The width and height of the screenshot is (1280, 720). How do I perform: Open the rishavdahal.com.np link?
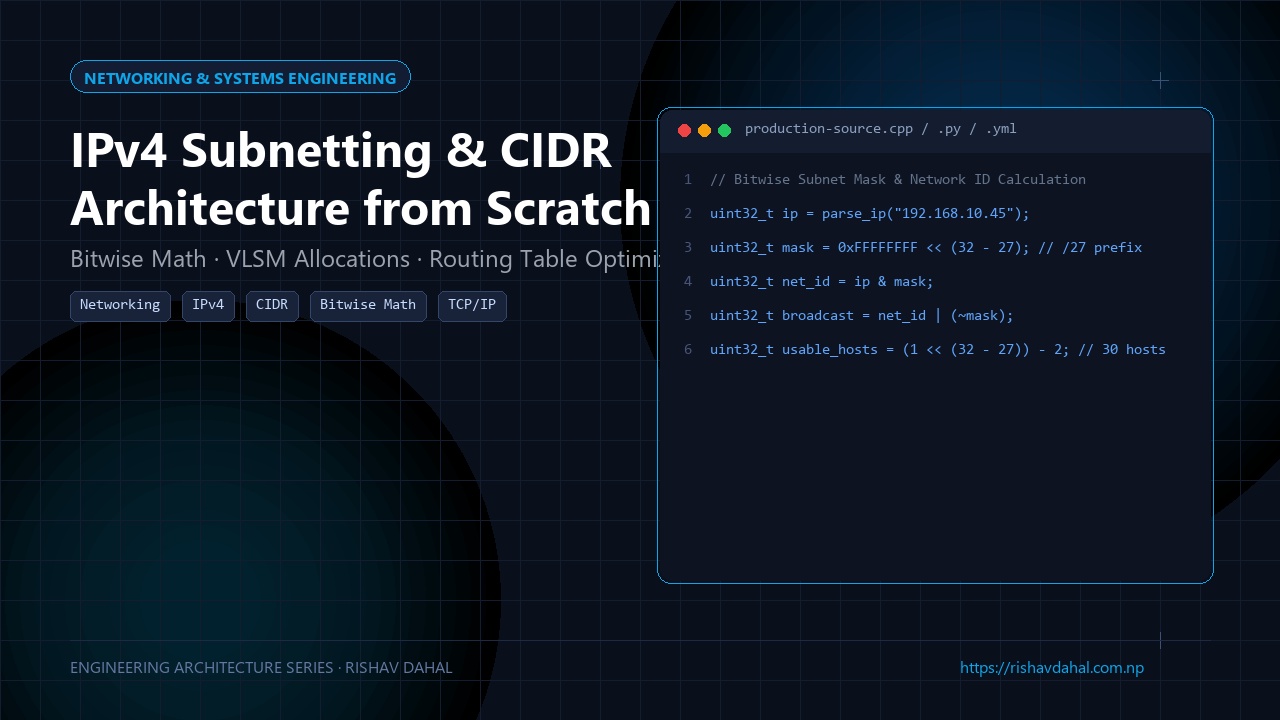point(1052,667)
